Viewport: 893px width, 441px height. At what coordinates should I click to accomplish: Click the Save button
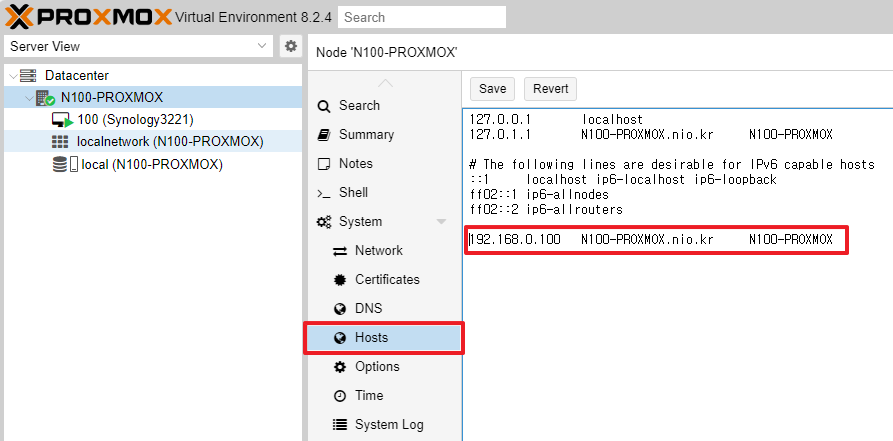click(493, 89)
